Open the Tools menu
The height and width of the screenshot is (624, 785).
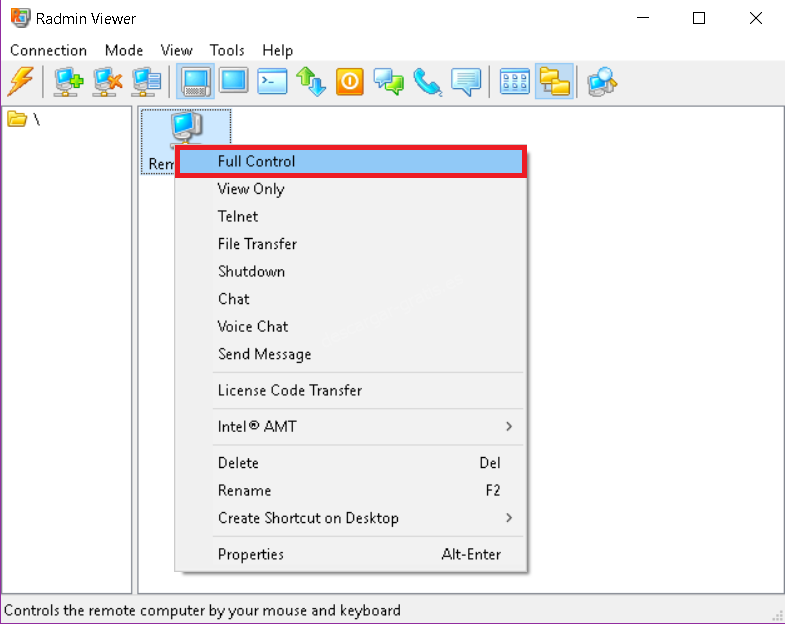pyautogui.click(x=227, y=50)
